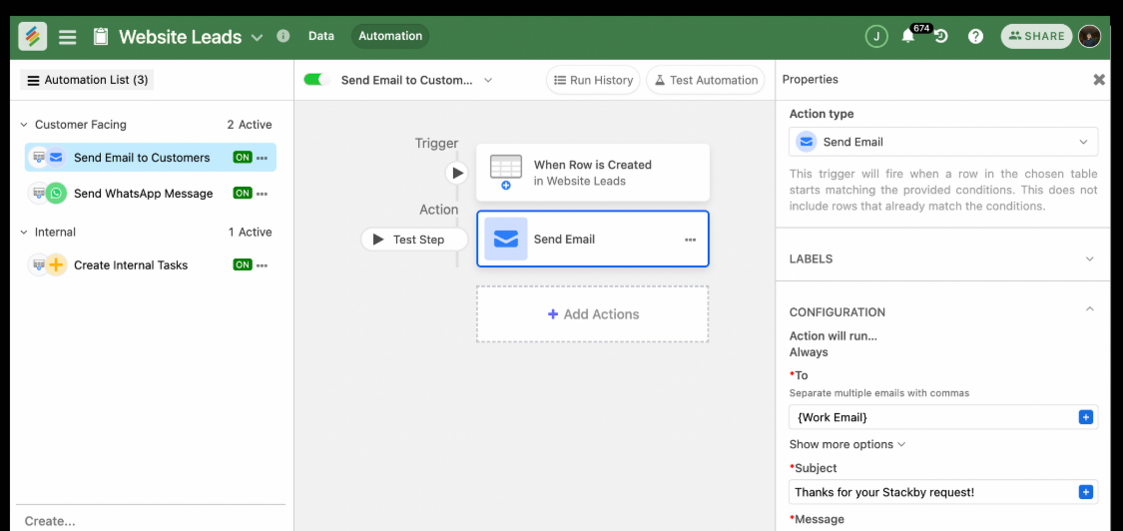Click the 'Always' text under Action will run

pos(809,352)
